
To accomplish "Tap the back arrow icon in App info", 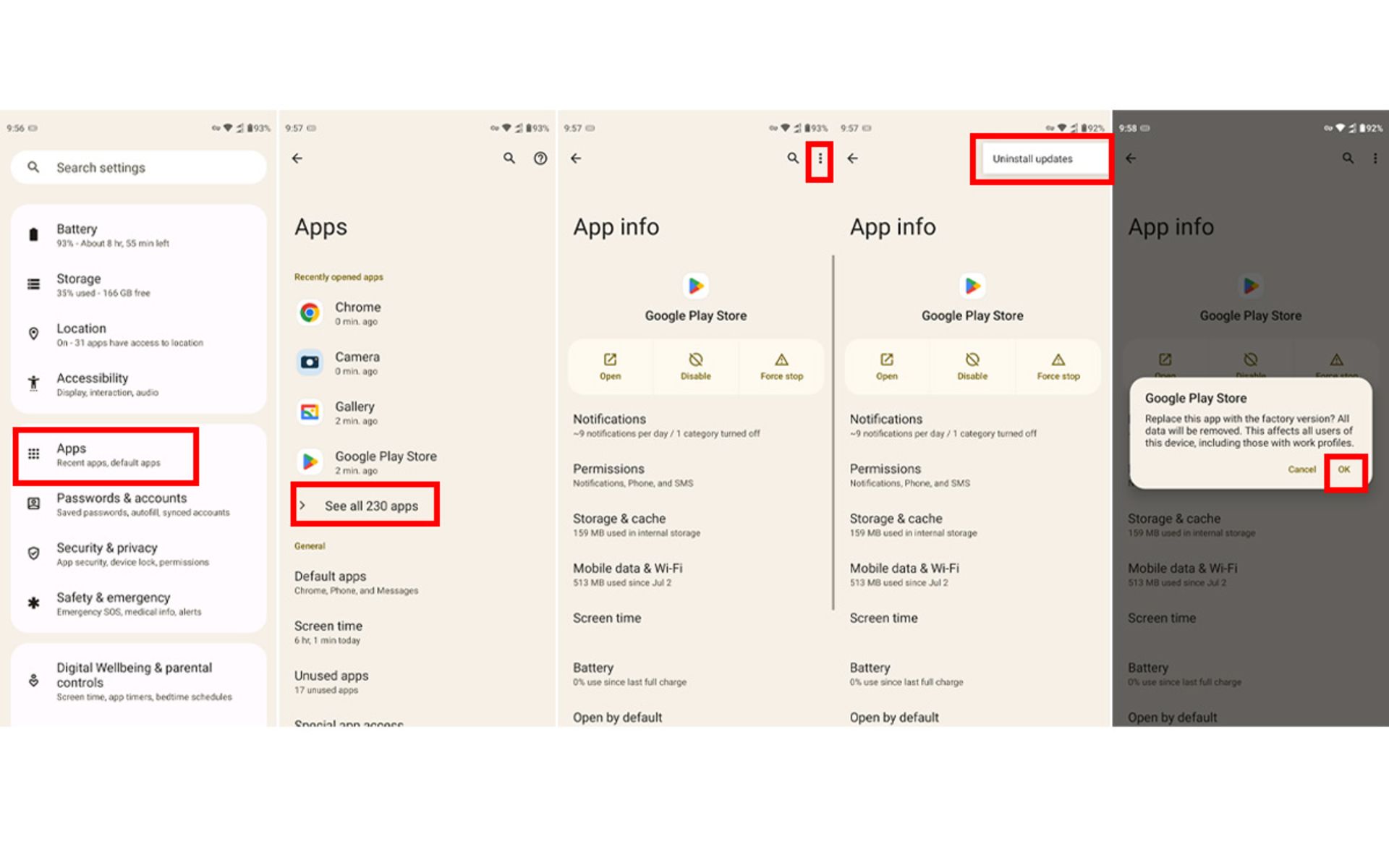I will (x=577, y=158).
